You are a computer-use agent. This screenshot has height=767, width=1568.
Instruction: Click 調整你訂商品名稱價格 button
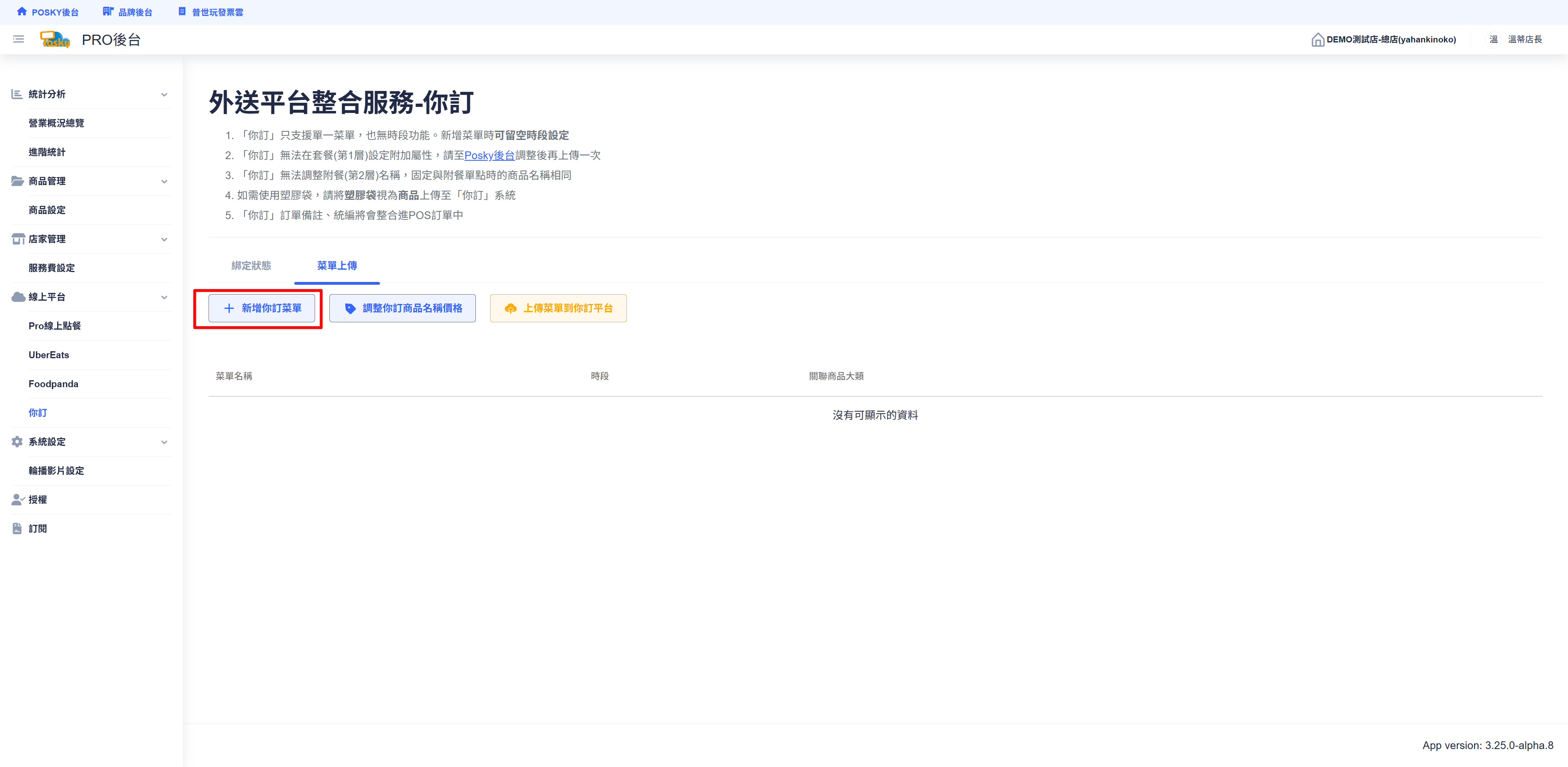click(x=402, y=308)
